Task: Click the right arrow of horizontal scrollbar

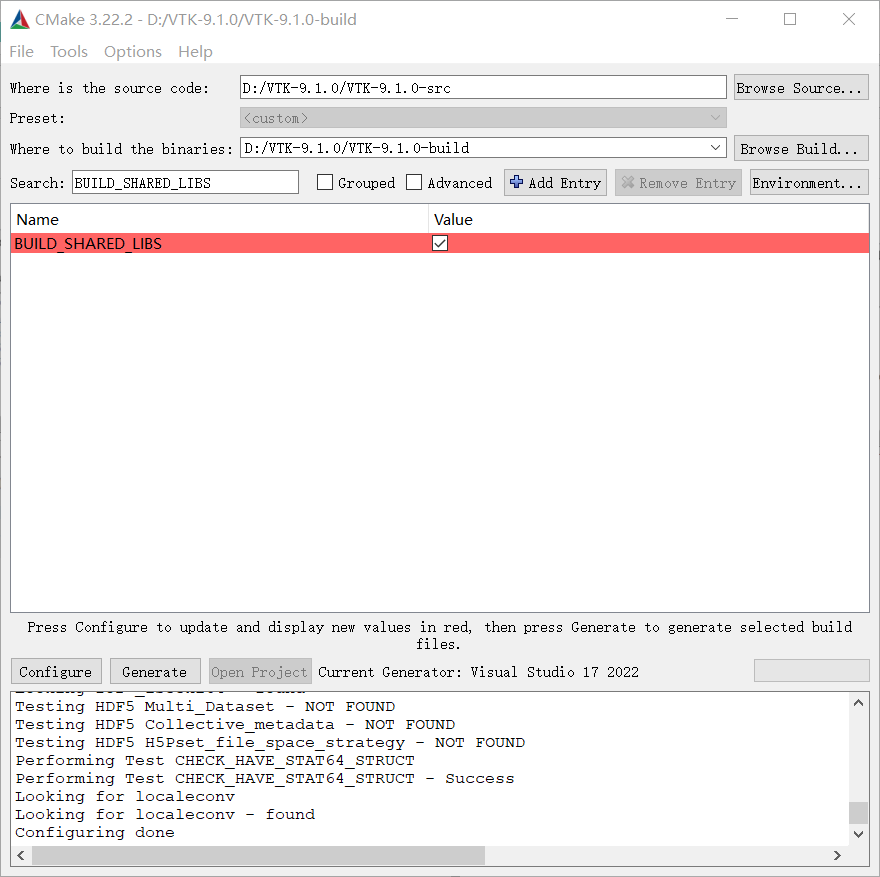Action: click(838, 855)
